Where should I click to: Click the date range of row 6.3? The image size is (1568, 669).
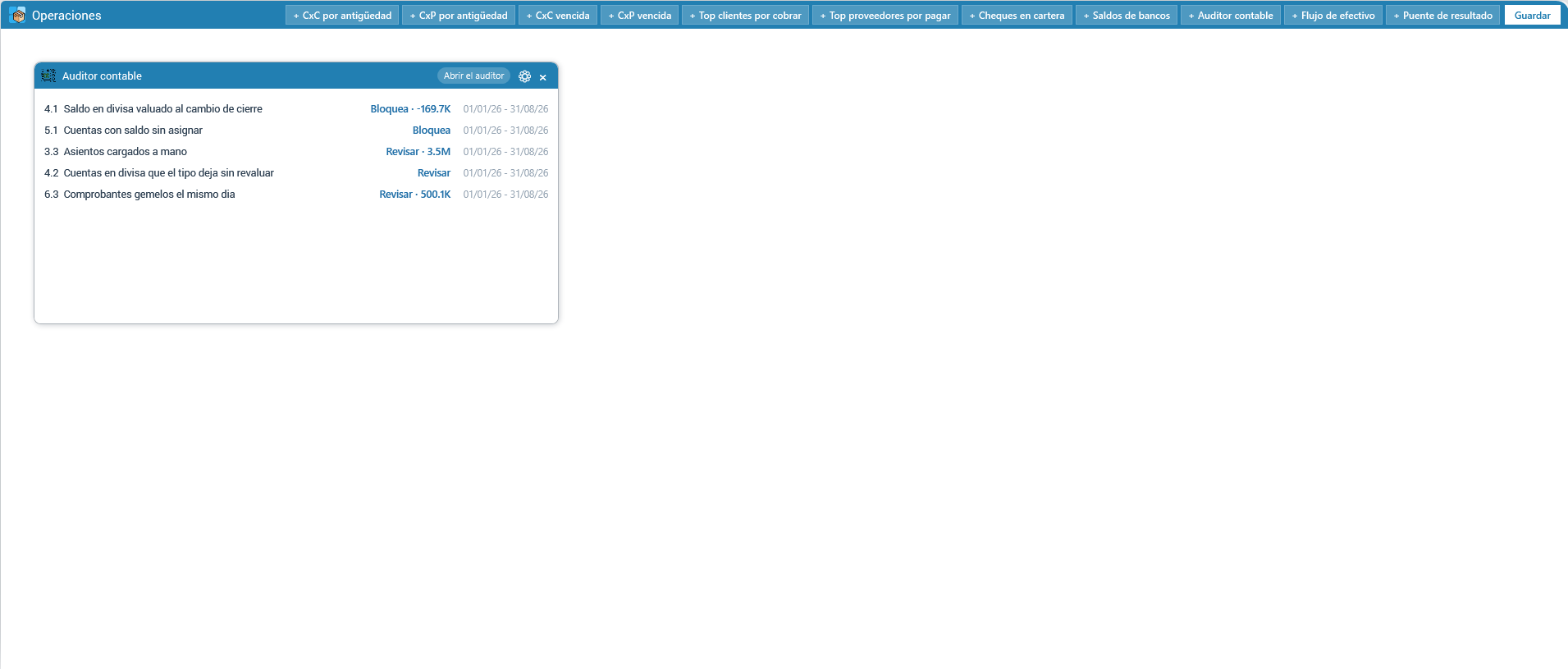click(x=505, y=195)
